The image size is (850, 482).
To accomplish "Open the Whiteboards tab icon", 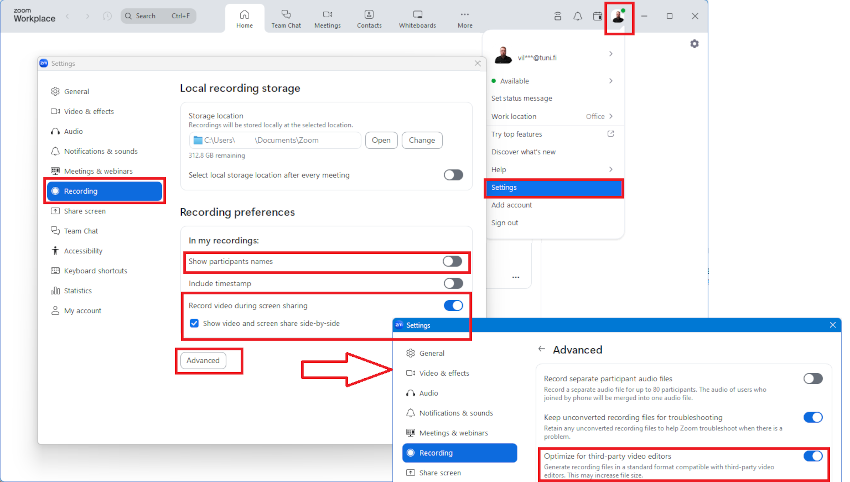I will [x=417, y=16].
